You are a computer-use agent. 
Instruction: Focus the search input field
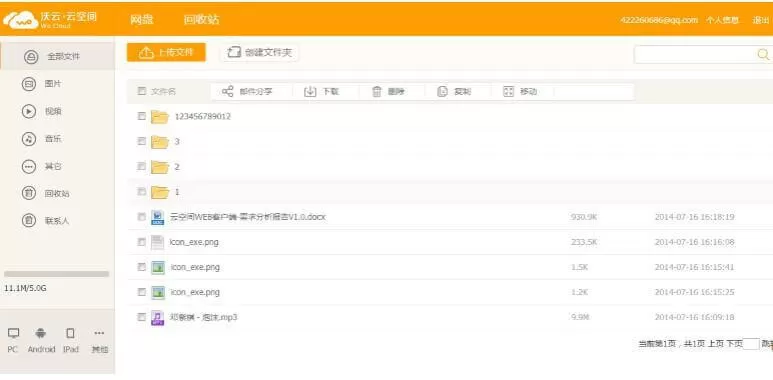pos(696,55)
